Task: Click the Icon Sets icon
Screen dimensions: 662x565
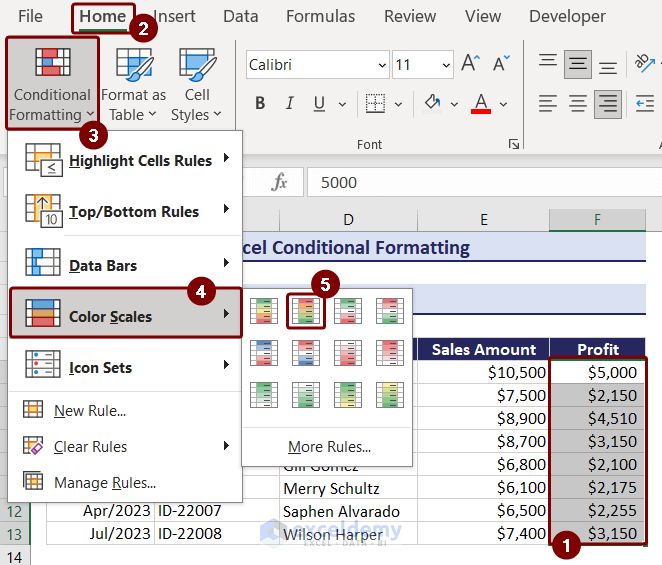Action: click(x=43, y=364)
